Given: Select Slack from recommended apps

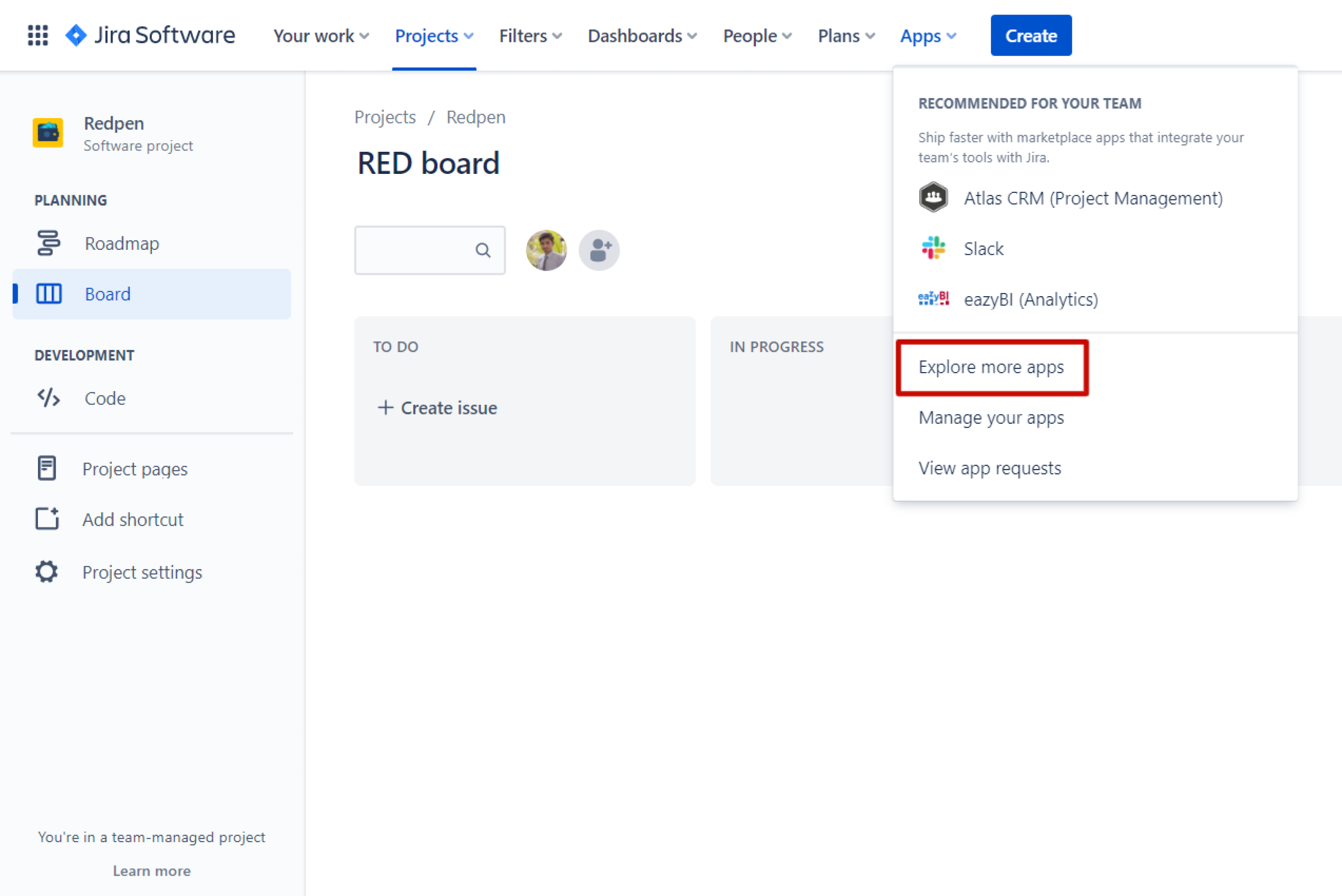Looking at the screenshot, I should tap(1095, 248).
